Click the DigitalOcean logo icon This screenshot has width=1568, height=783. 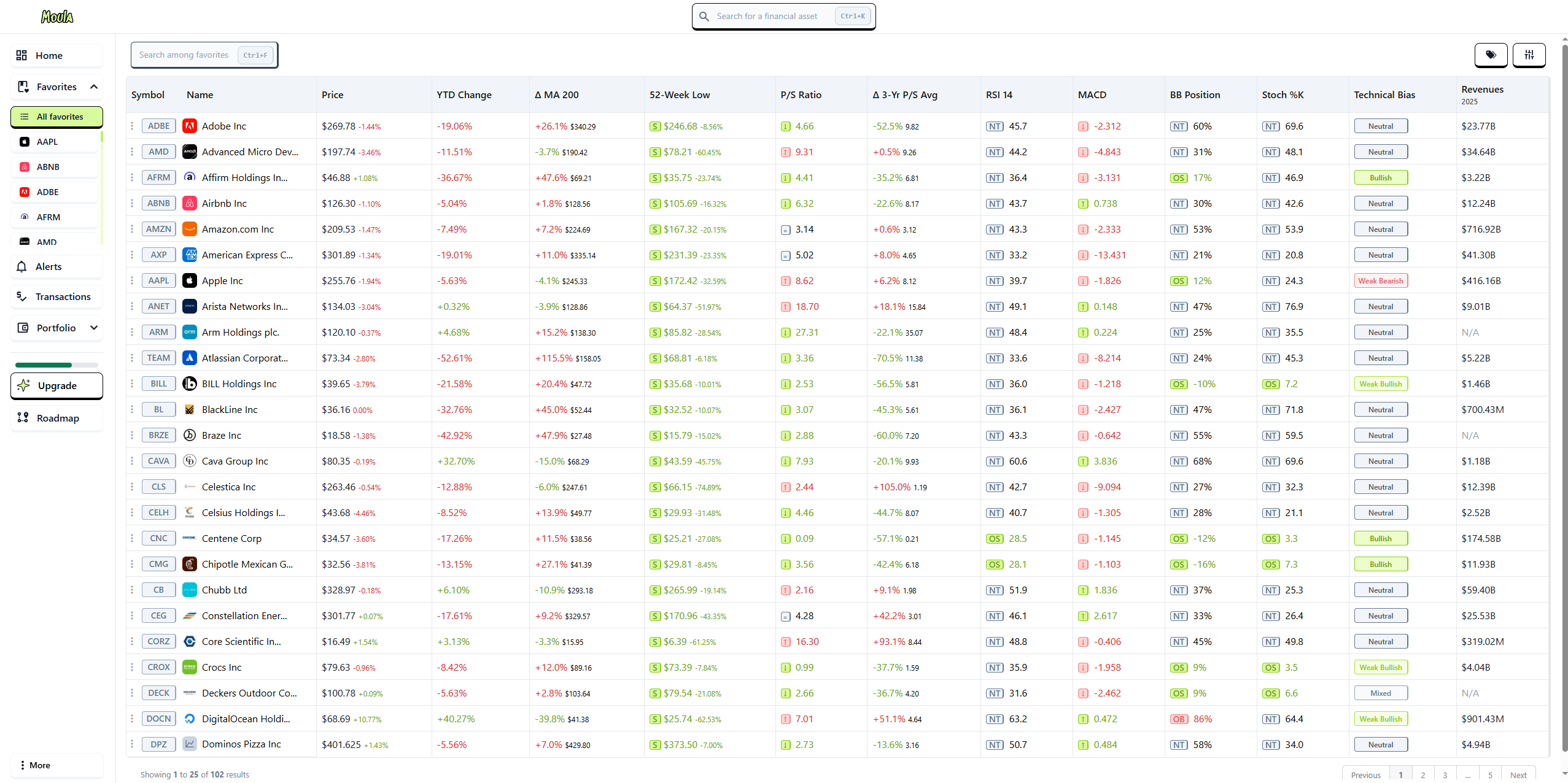point(190,719)
